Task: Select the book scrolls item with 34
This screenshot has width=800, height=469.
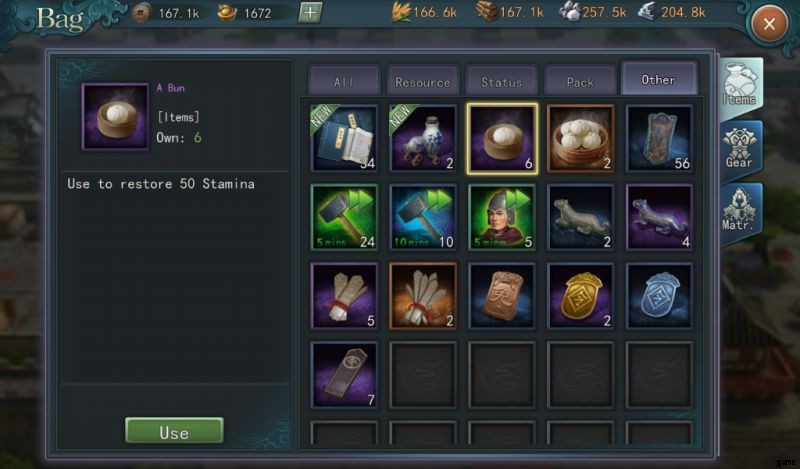Action: 344,138
